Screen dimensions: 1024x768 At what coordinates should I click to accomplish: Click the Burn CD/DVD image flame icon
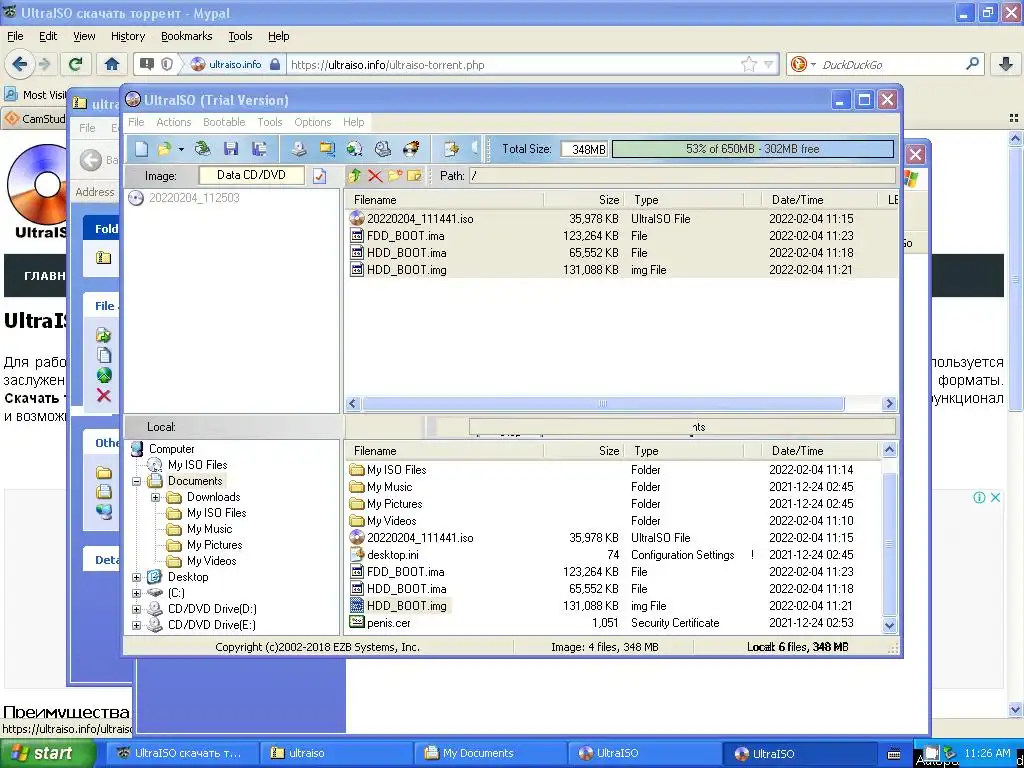pyautogui.click(x=411, y=149)
